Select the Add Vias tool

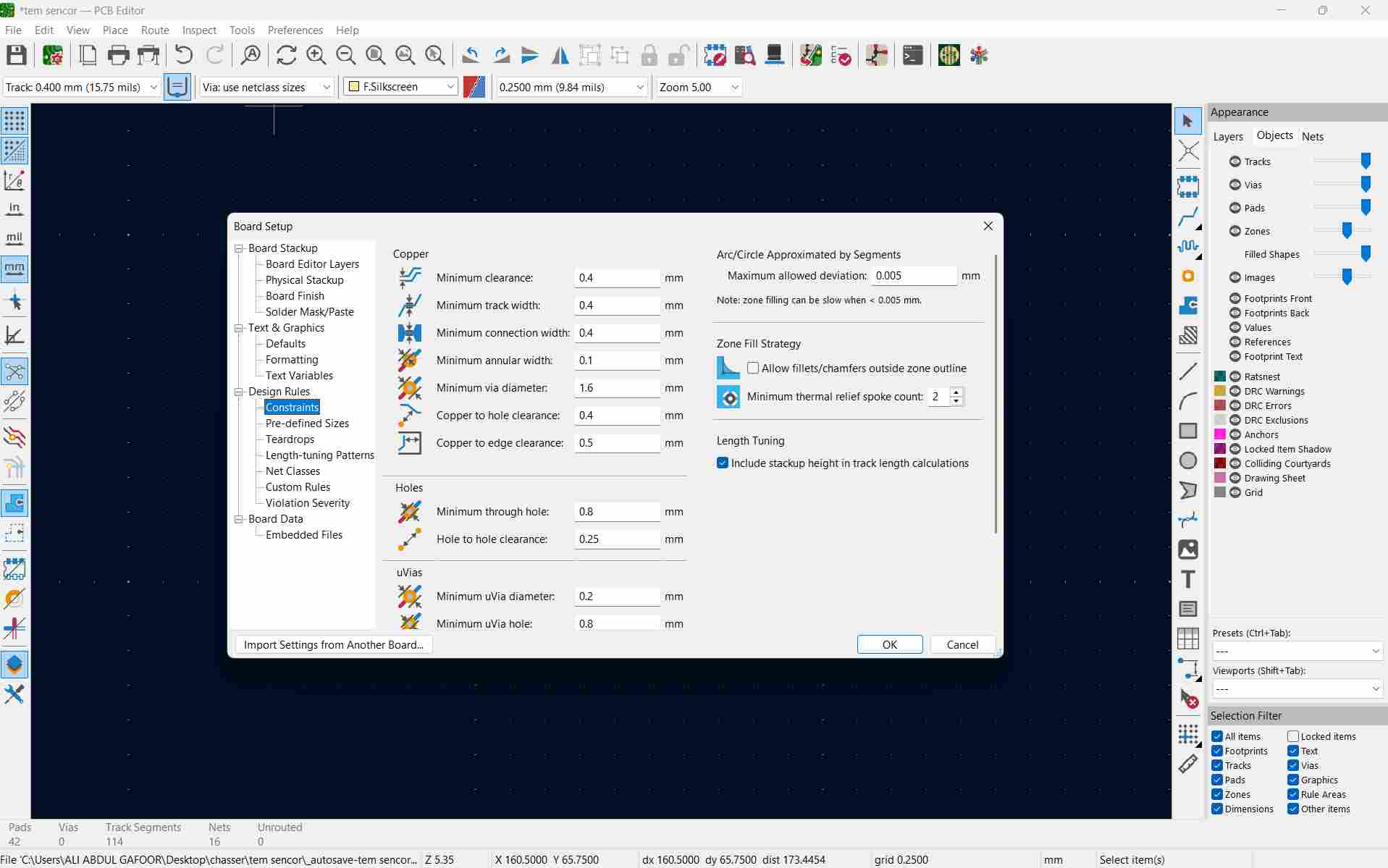[1187, 276]
